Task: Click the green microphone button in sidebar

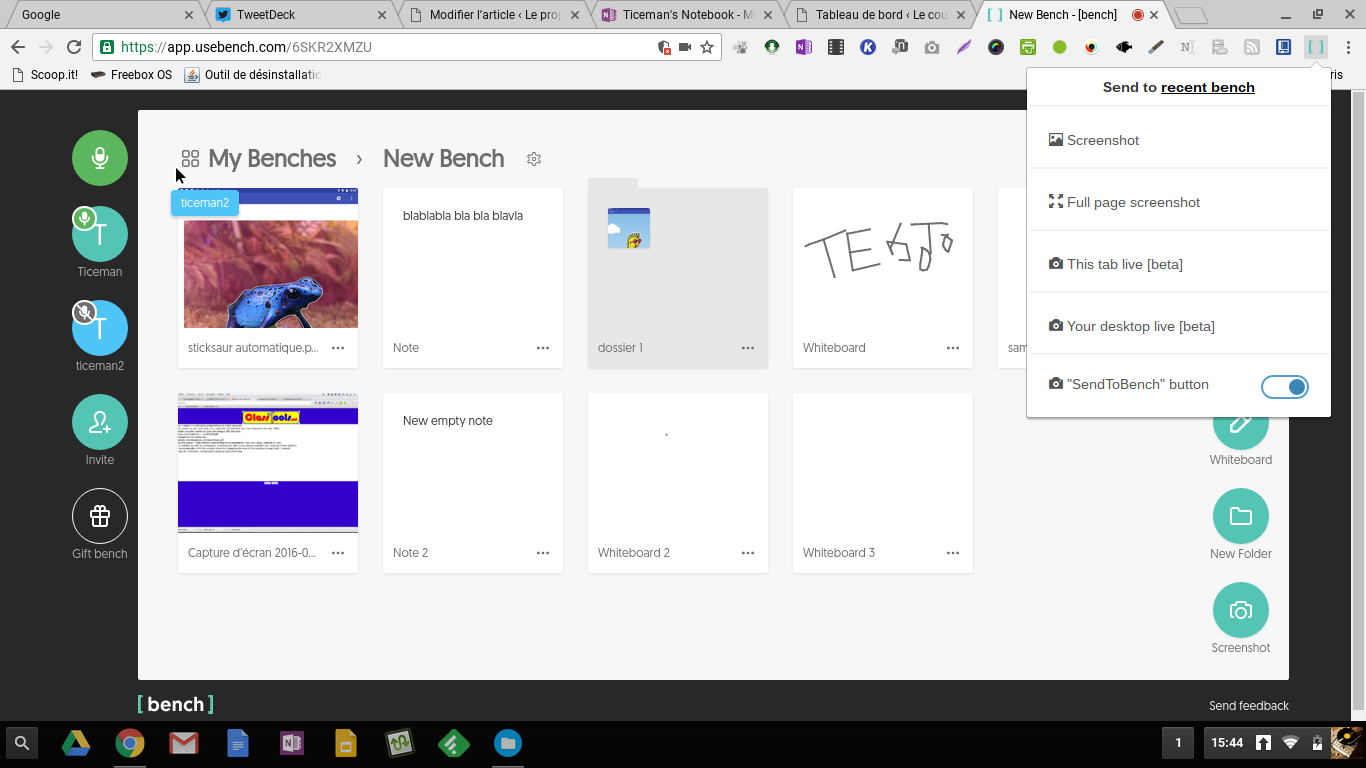Action: [x=100, y=158]
